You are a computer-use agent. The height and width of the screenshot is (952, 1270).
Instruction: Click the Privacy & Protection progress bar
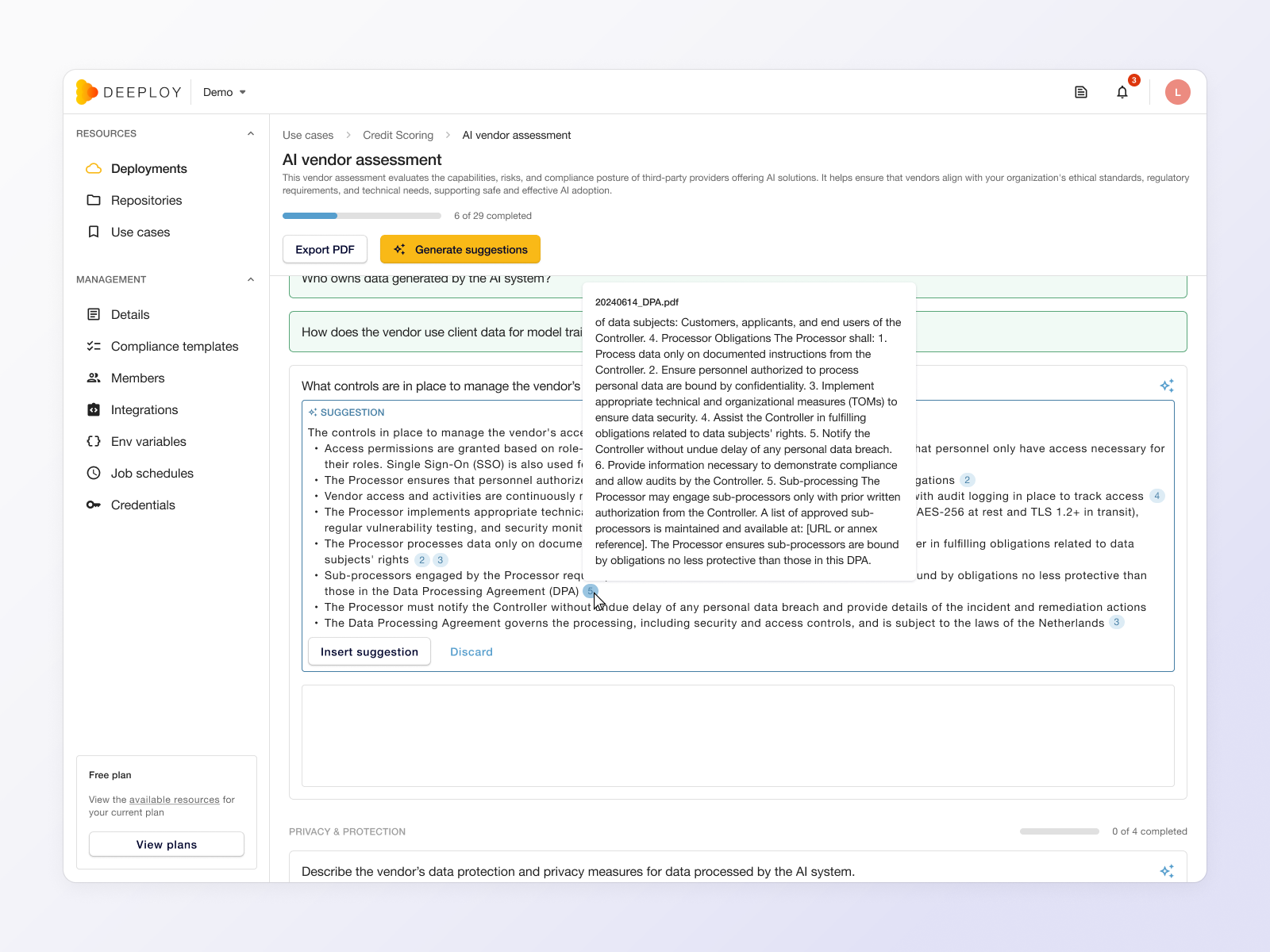pyautogui.click(x=1060, y=831)
